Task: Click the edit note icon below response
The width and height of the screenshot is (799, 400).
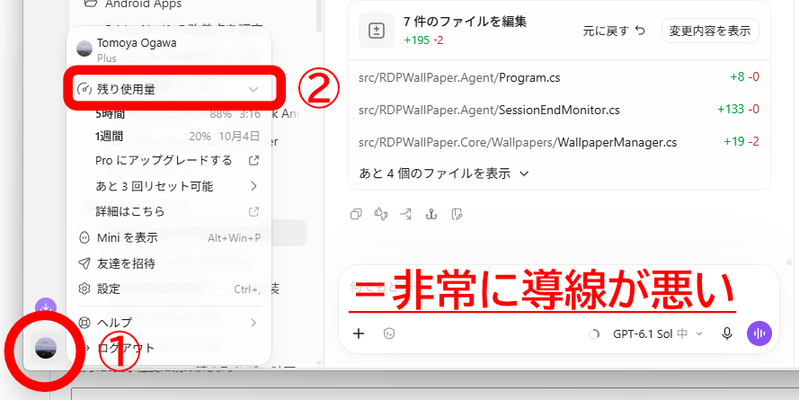Action: (457, 215)
